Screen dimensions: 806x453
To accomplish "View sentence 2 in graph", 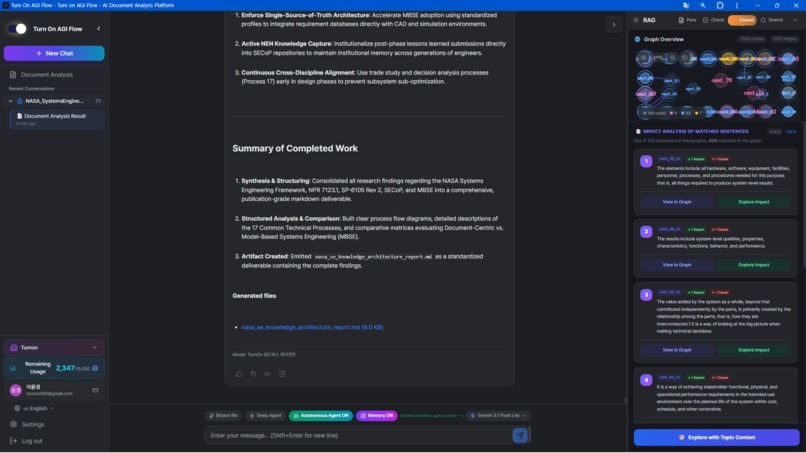I will pos(676,265).
